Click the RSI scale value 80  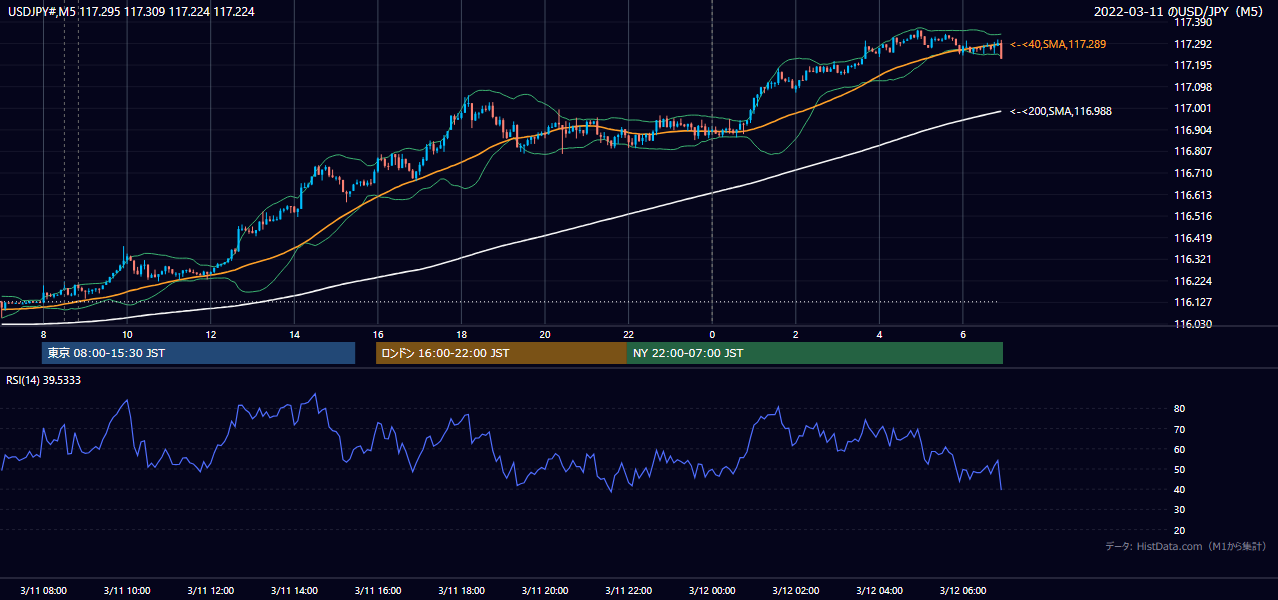[1180, 409]
